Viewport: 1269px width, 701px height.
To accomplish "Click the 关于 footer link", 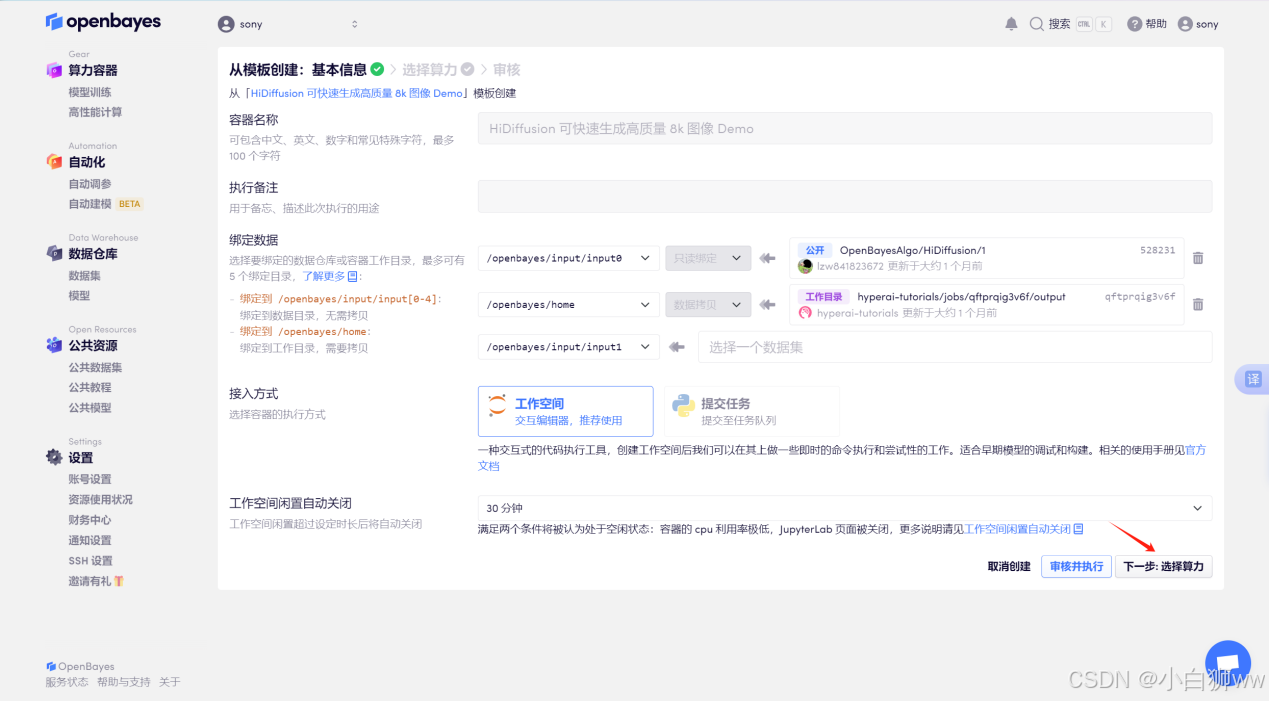I will pyautogui.click(x=169, y=682).
